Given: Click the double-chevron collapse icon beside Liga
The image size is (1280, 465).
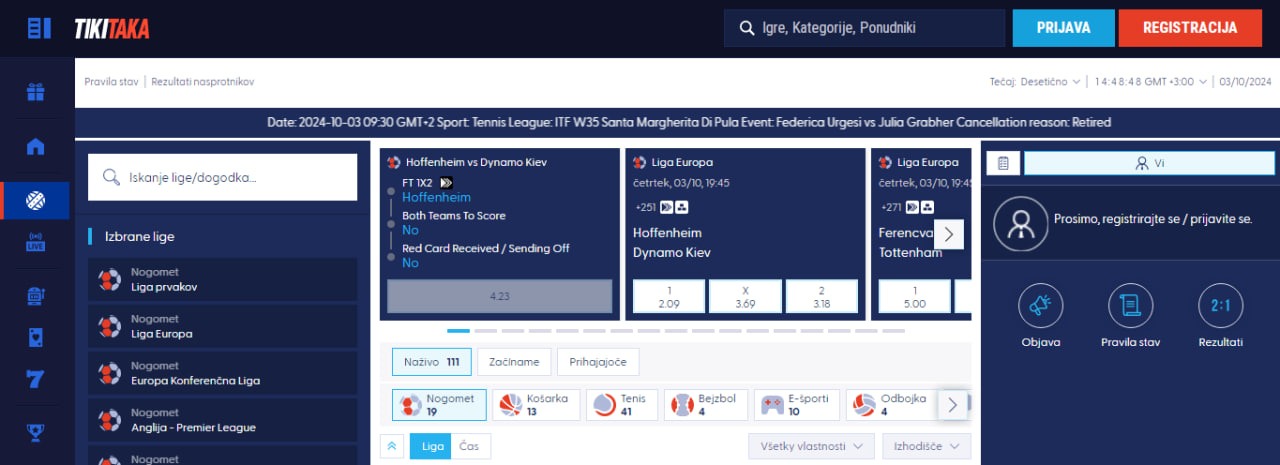Looking at the screenshot, I should (x=392, y=446).
